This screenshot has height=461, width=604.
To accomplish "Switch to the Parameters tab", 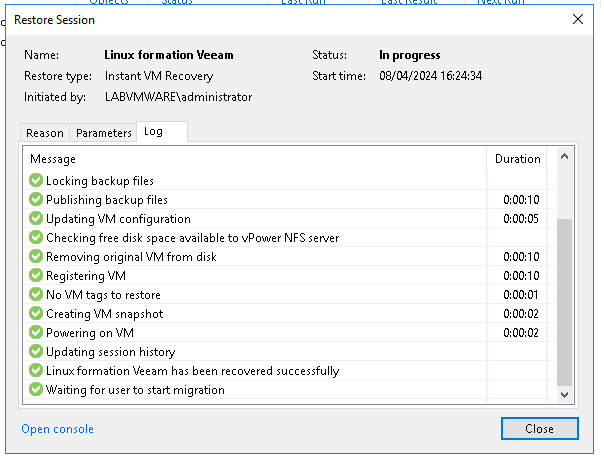I will tap(104, 133).
